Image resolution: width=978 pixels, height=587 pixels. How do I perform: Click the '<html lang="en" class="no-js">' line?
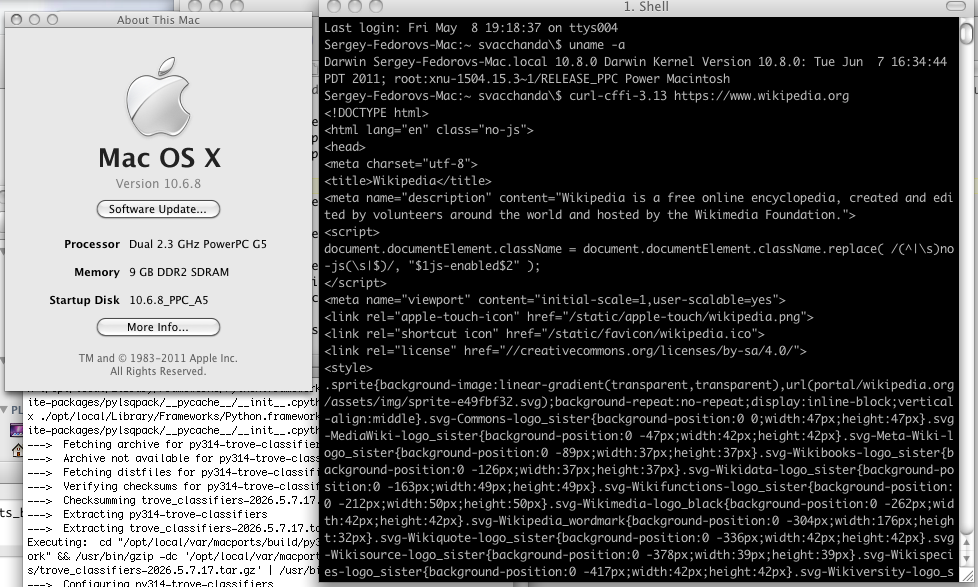(x=429, y=130)
